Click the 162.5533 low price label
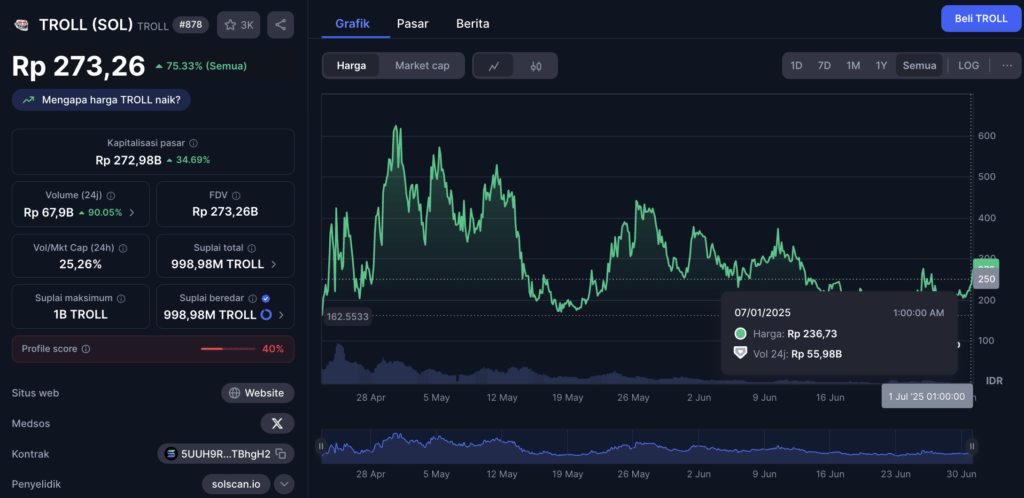The width and height of the screenshot is (1024, 498). 349,317
